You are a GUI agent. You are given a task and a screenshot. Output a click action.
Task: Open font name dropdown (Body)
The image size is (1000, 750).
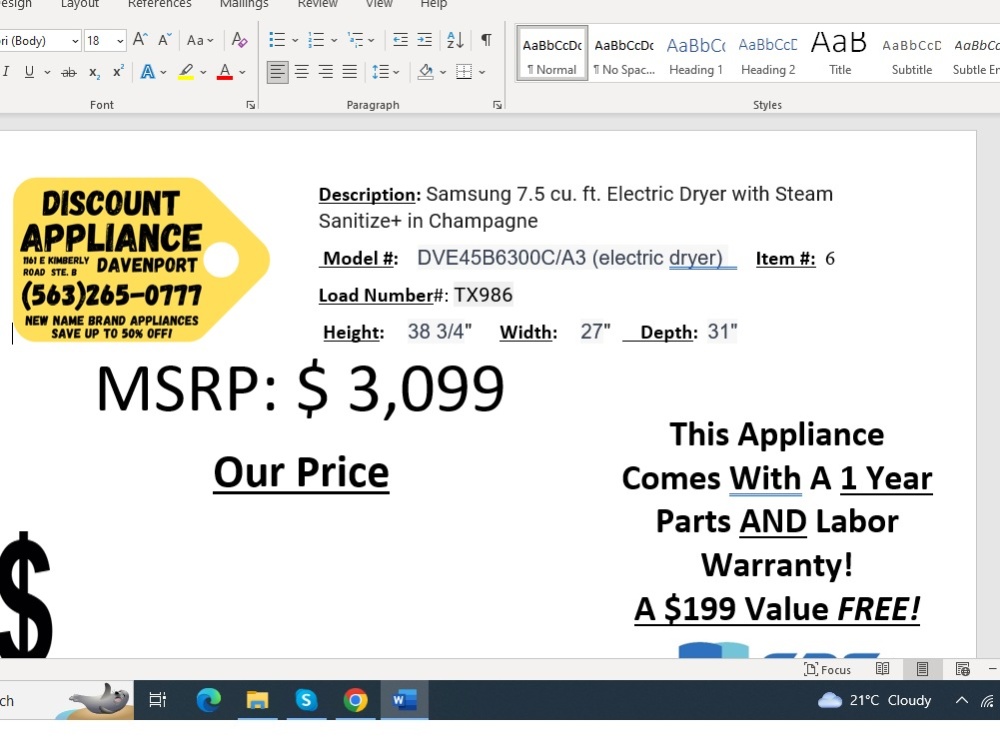75,41
